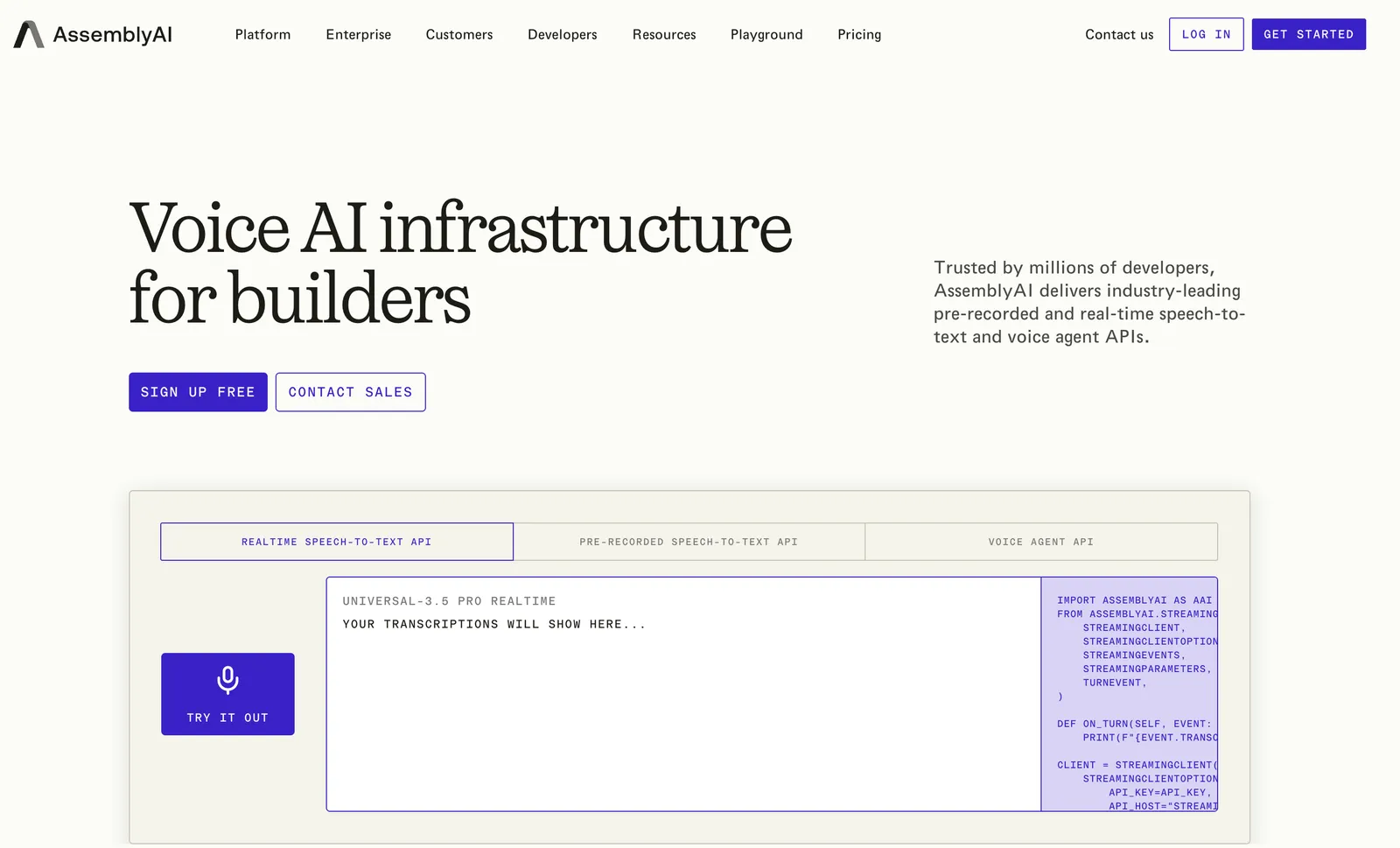Viewport: 1400px width, 848px height.
Task: Open the Platform menu
Action: point(262,34)
